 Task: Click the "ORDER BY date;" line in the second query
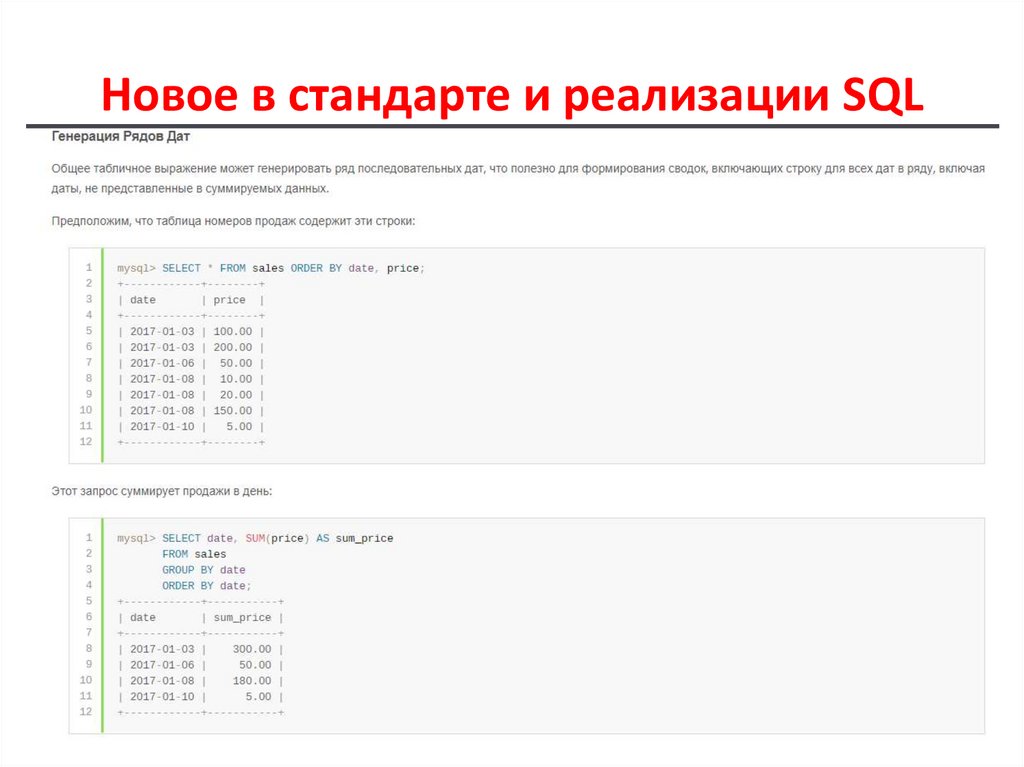[206, 586]
